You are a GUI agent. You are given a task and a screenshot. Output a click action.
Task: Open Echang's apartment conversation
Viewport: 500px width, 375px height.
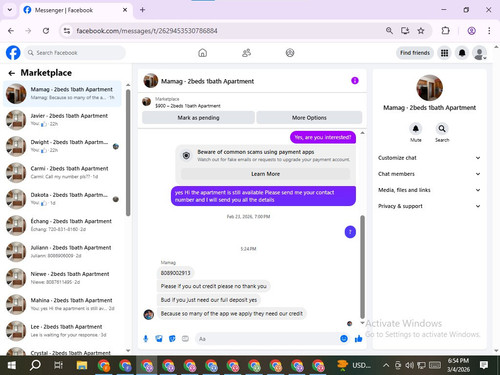tap(62, 225)
